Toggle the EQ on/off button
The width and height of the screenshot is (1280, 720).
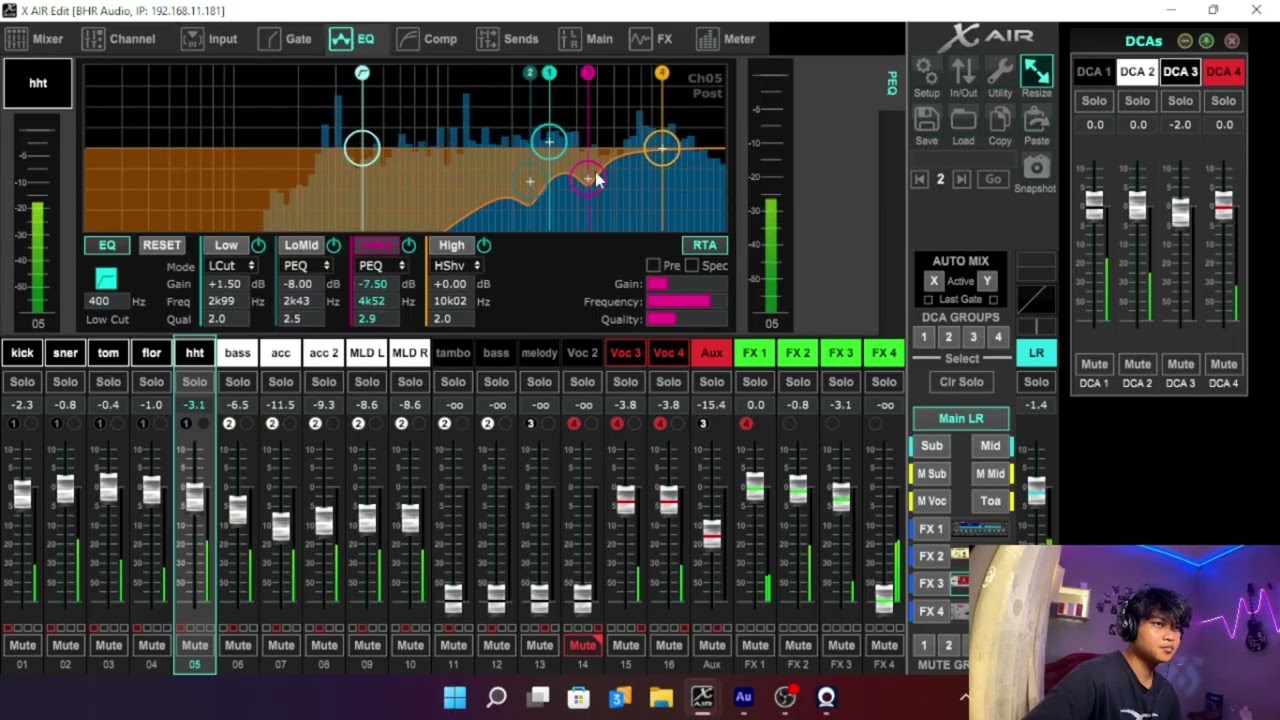click(x=107, y=245)
